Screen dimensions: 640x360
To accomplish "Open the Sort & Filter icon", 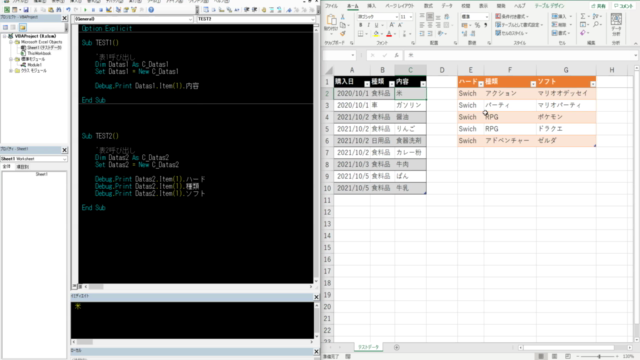I will [x=596, y=16].
